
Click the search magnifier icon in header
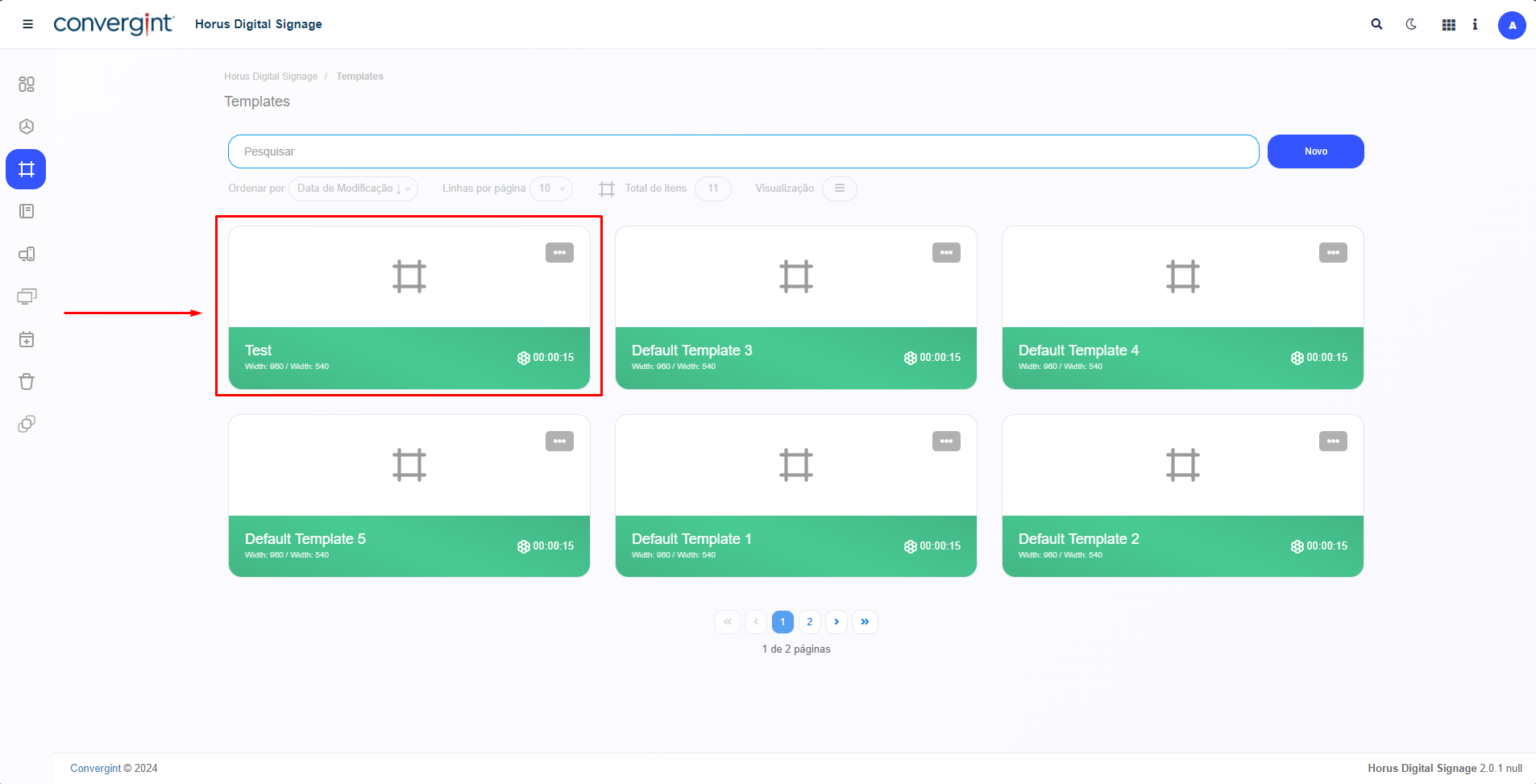click(1376, 24)
